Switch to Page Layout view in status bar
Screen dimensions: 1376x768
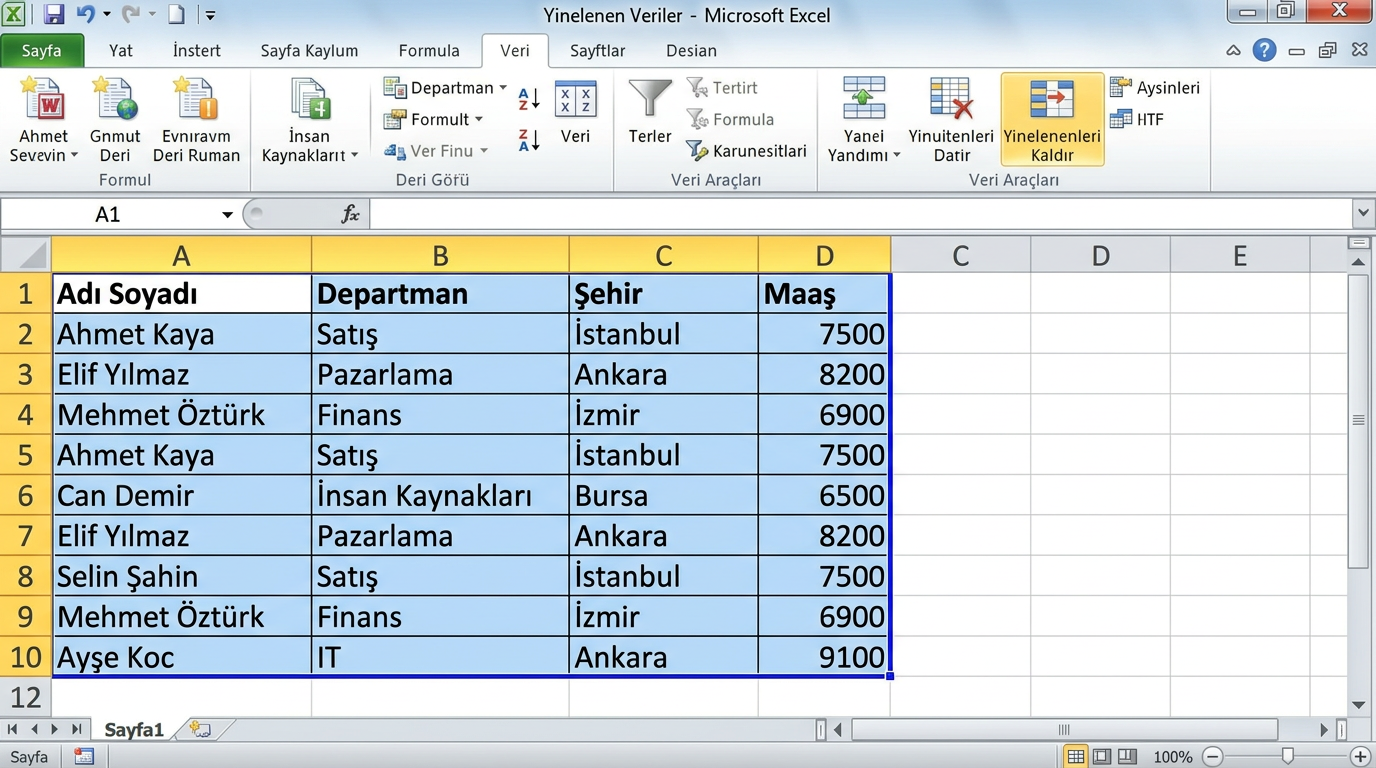[x=1101, y=757]
